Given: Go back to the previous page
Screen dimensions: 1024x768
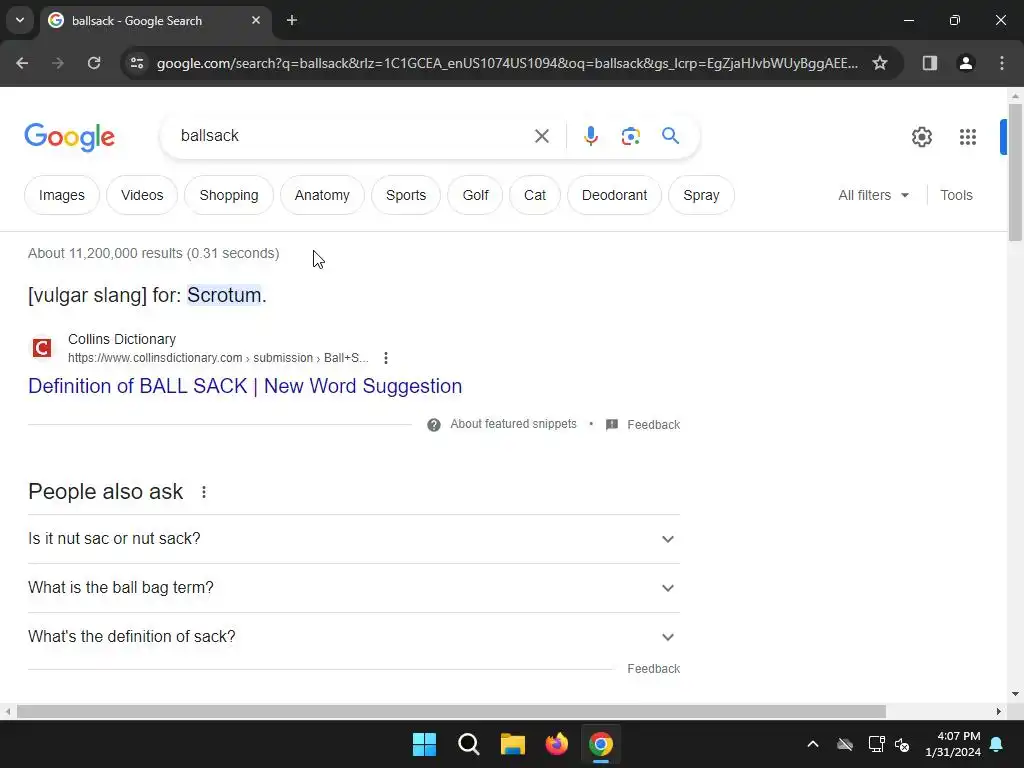Looking at the screenshot, I should [x=22, y=63].
